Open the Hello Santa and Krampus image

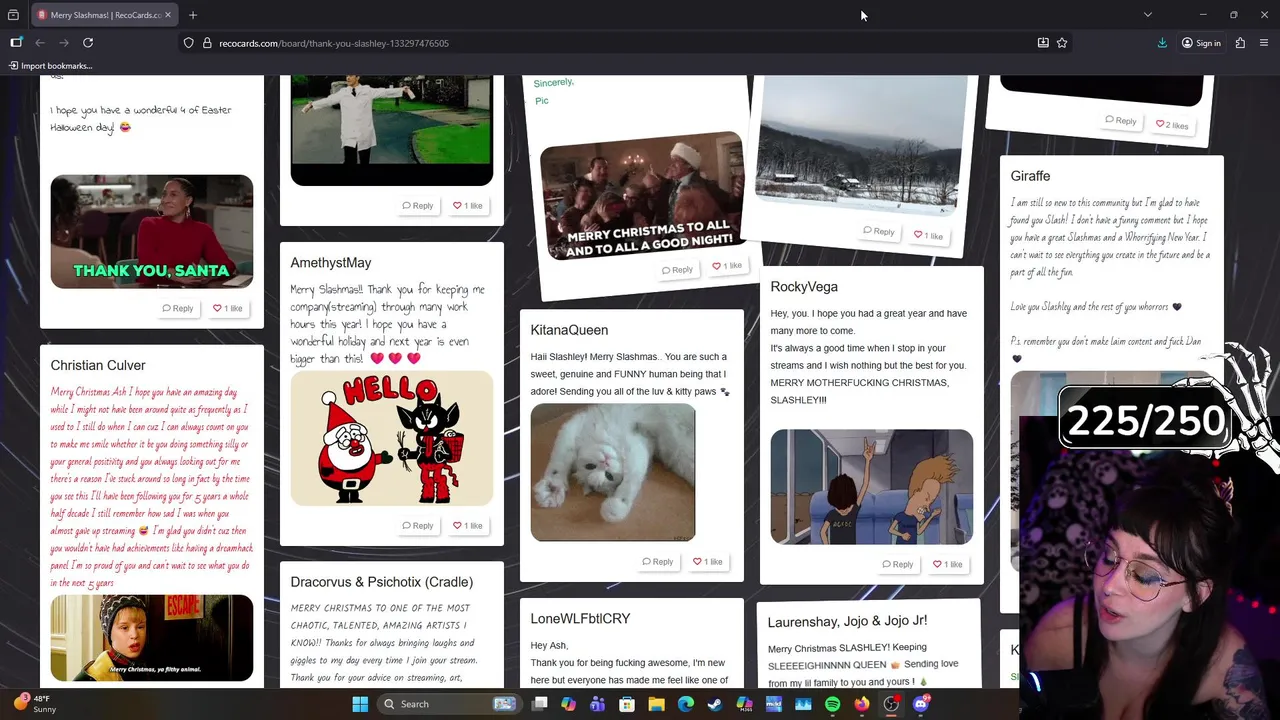[392, 439]
